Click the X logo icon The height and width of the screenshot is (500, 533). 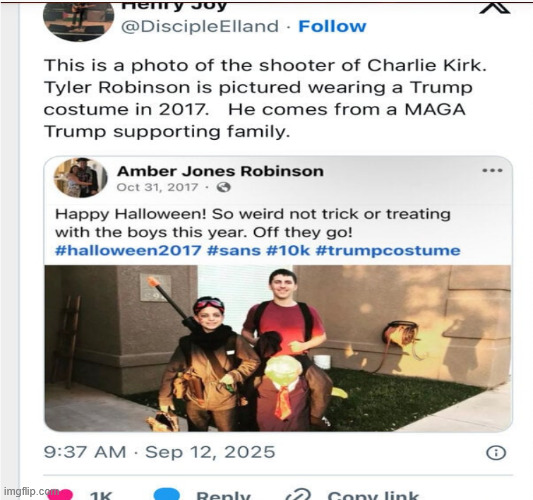tap(495, 8)
